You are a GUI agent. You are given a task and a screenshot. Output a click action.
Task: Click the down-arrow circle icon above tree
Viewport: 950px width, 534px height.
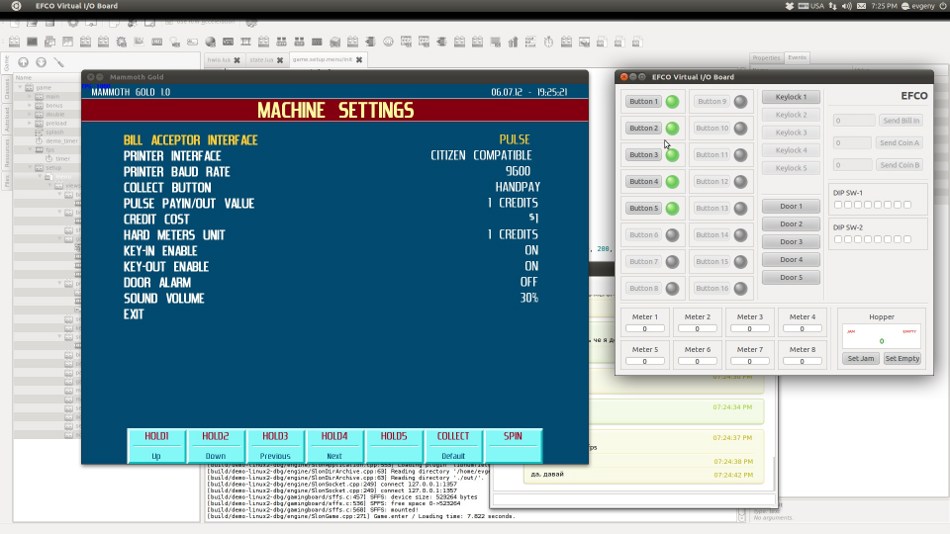(41, 62)
